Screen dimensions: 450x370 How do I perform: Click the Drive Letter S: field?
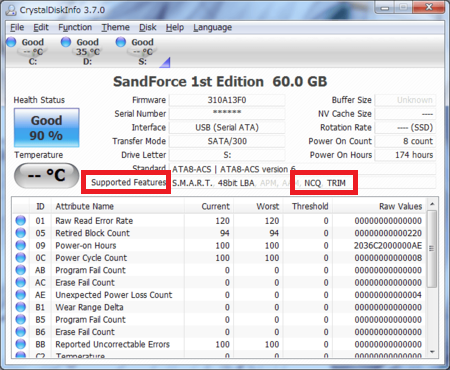(x=227, y=155)
